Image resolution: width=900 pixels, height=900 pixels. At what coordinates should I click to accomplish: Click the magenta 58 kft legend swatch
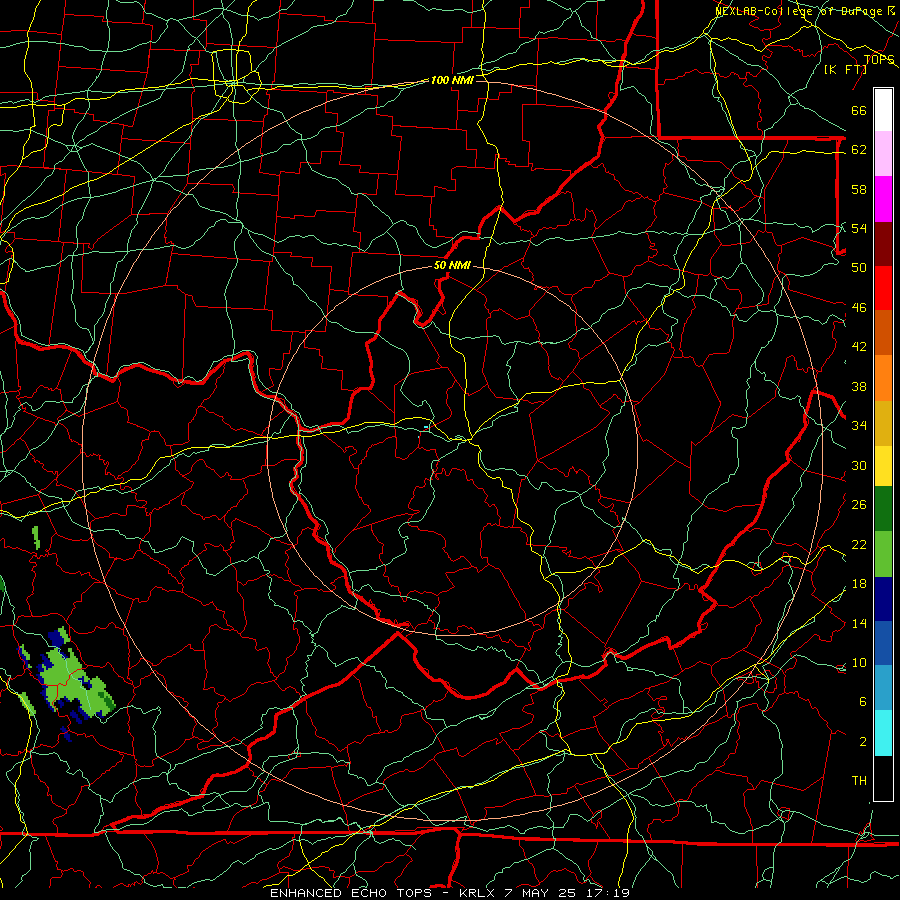(883, 199)
